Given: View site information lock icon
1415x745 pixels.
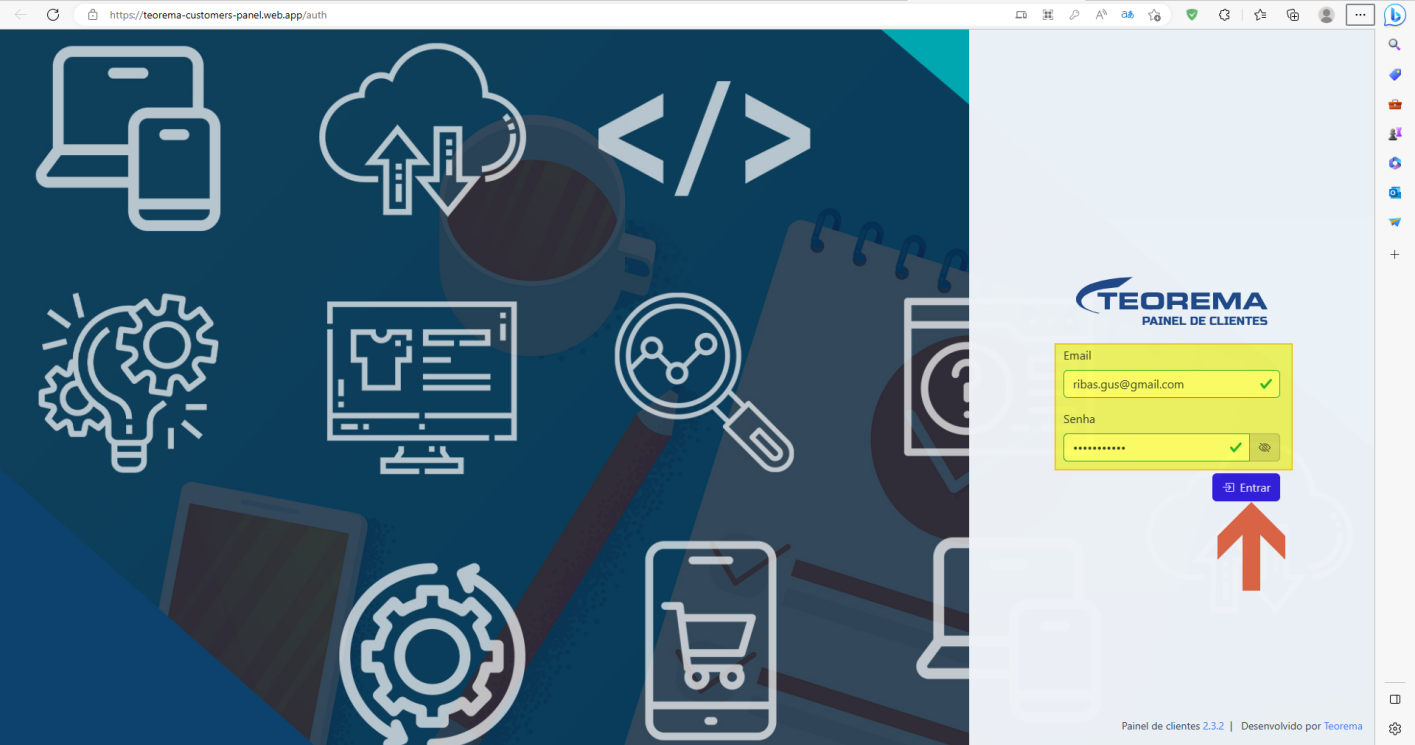Looking at the screenshot, I should [x=92, y=15].
